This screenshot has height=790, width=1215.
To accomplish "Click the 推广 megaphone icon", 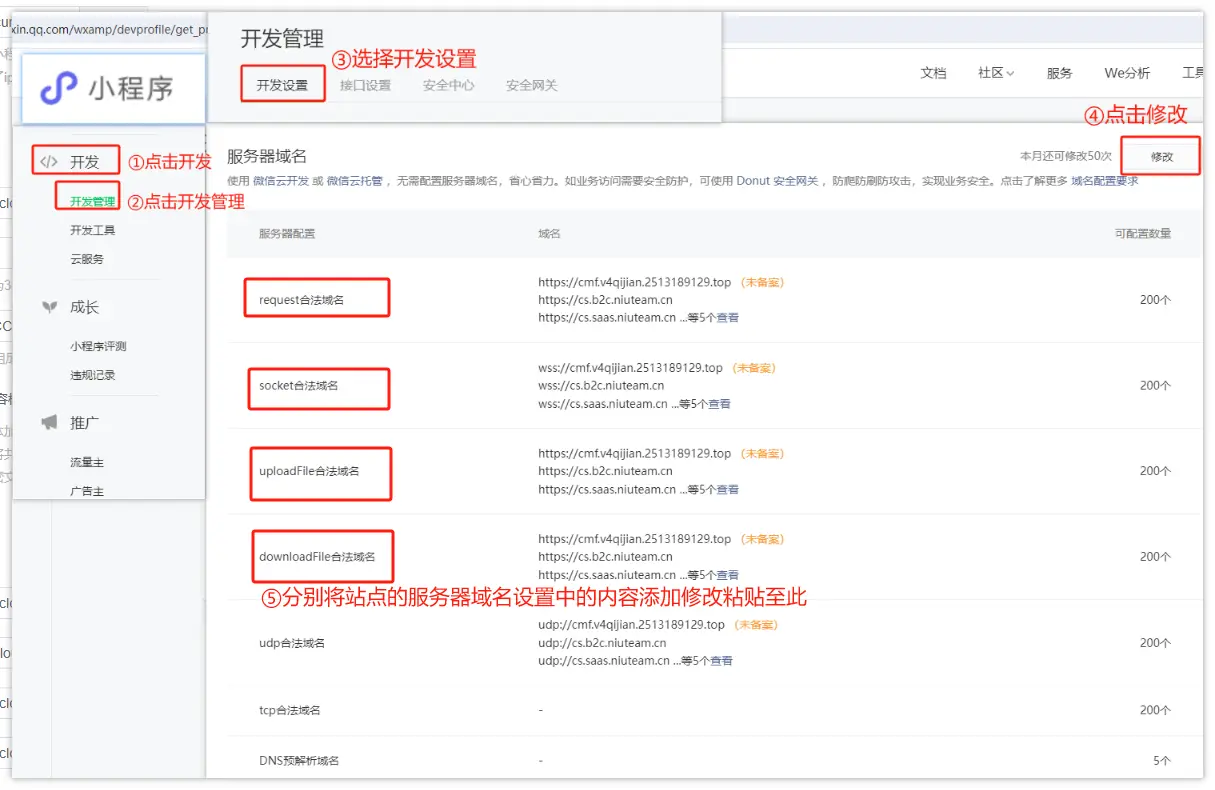I will click(x=48, y=423).
